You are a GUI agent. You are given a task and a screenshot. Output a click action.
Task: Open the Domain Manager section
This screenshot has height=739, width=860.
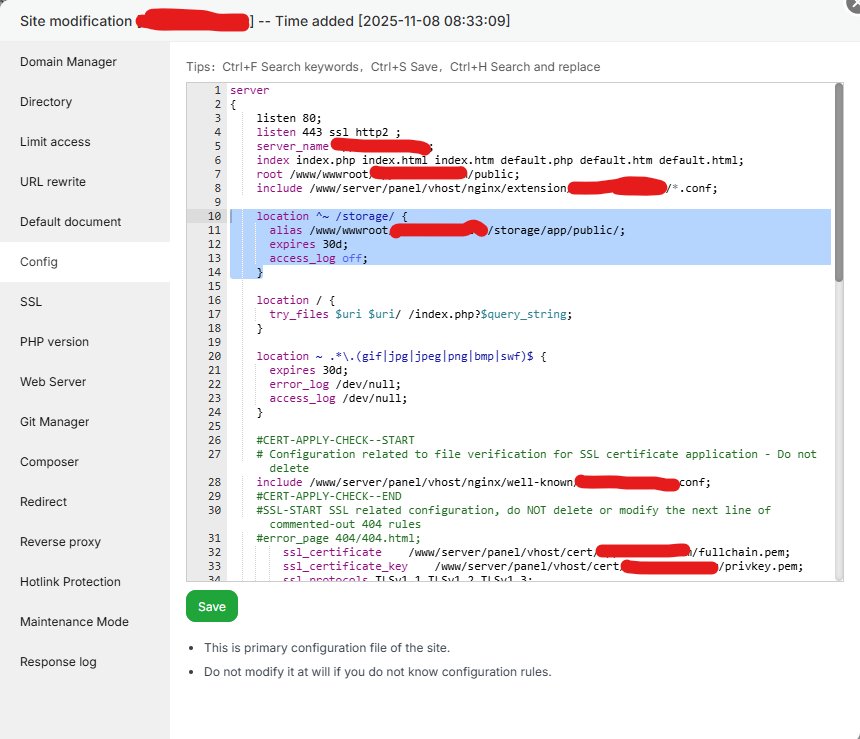click(68, 62)
